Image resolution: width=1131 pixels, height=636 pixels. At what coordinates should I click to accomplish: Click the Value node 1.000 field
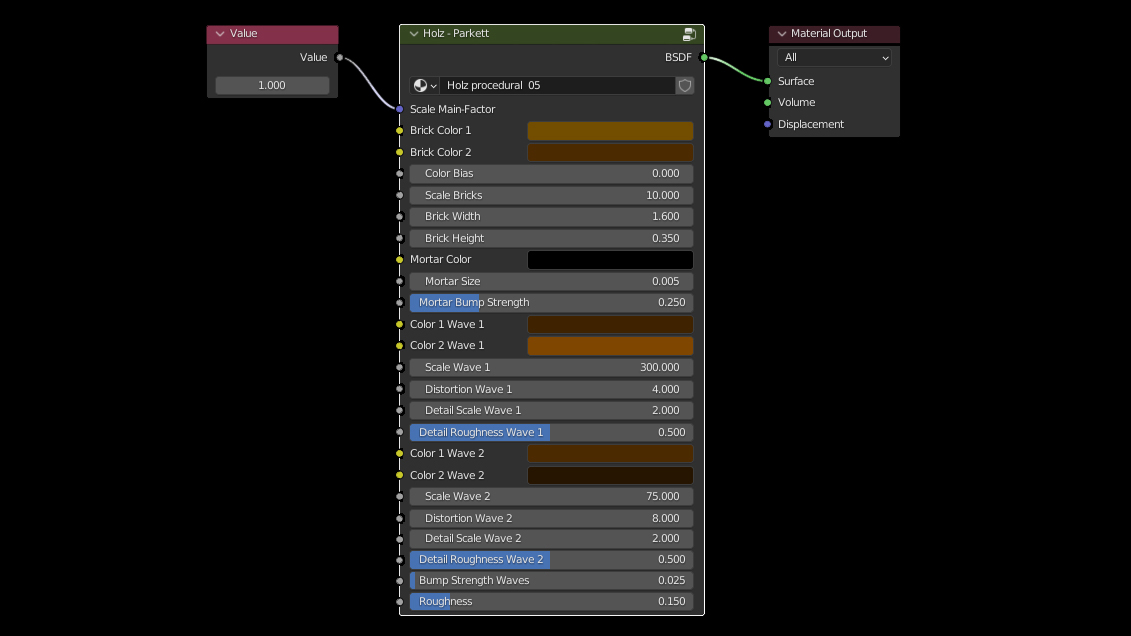(272, 86)
